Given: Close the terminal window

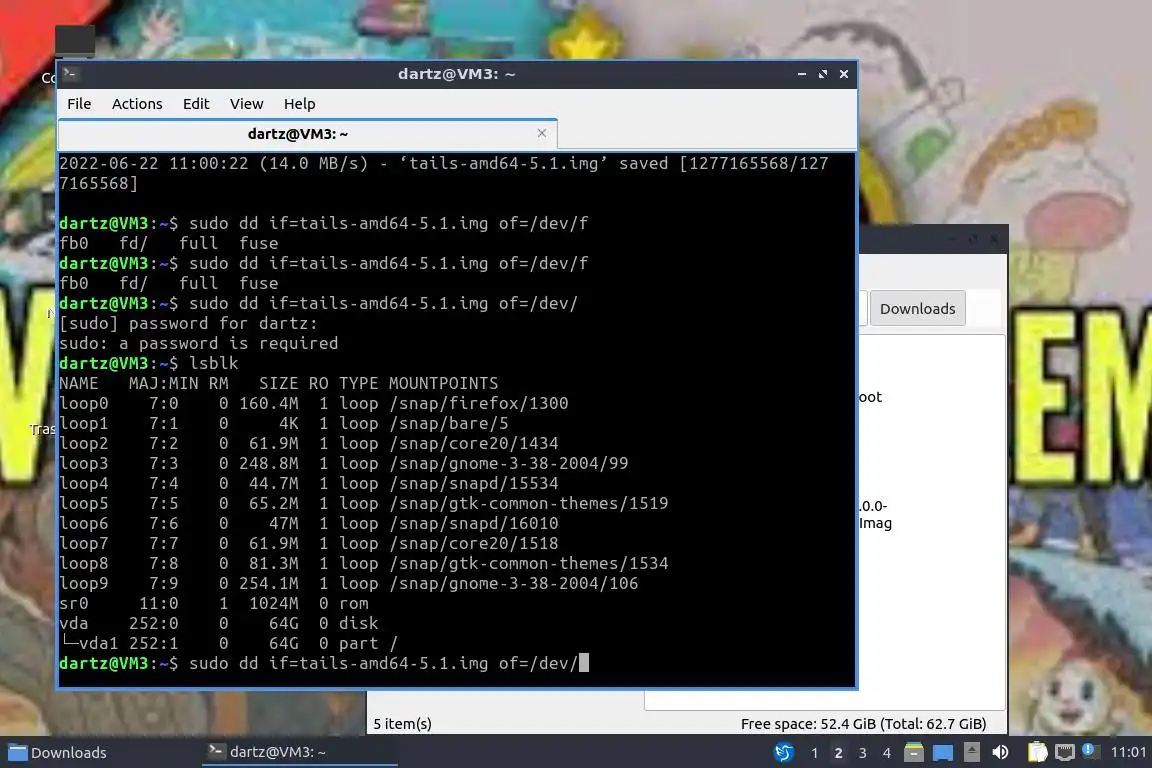Looking at the screenshot, I should 844,73.
